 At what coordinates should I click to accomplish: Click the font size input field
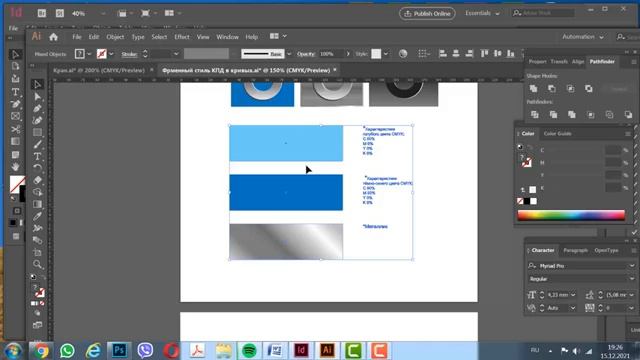(558, 295)
